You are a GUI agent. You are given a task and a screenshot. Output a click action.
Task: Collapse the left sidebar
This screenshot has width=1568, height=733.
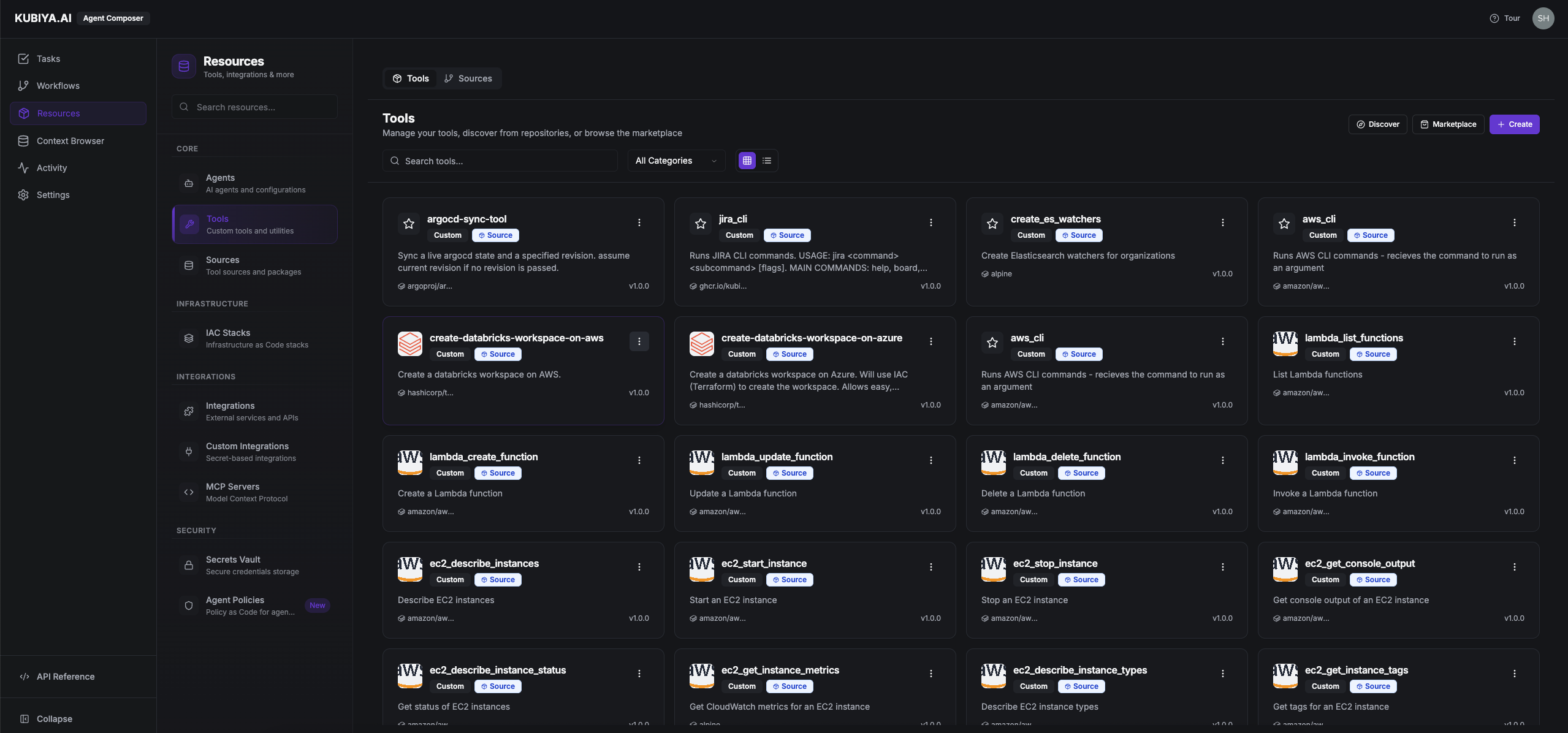click(46, 719)
